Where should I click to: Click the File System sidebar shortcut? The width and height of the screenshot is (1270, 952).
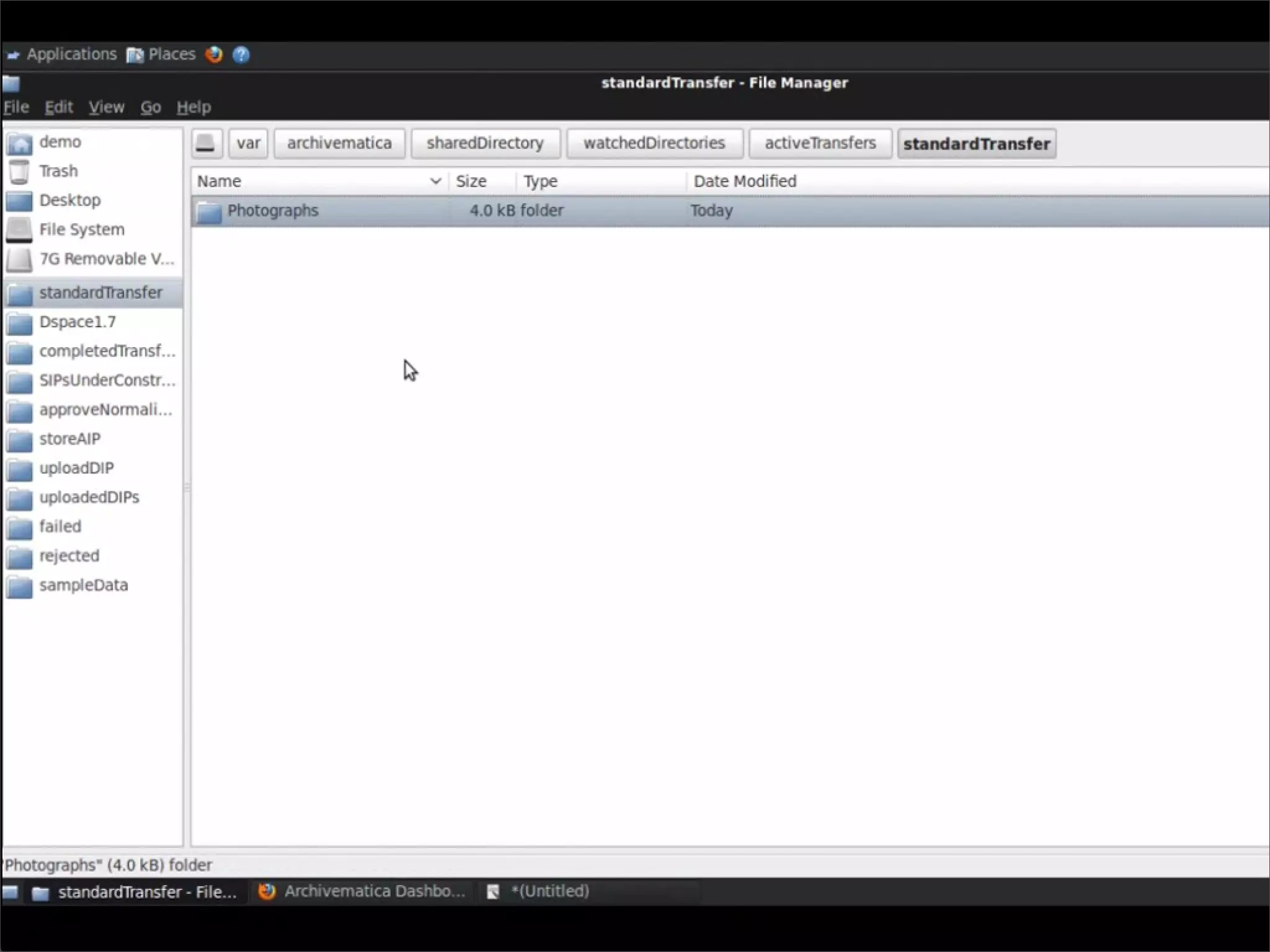pos(81,230)
